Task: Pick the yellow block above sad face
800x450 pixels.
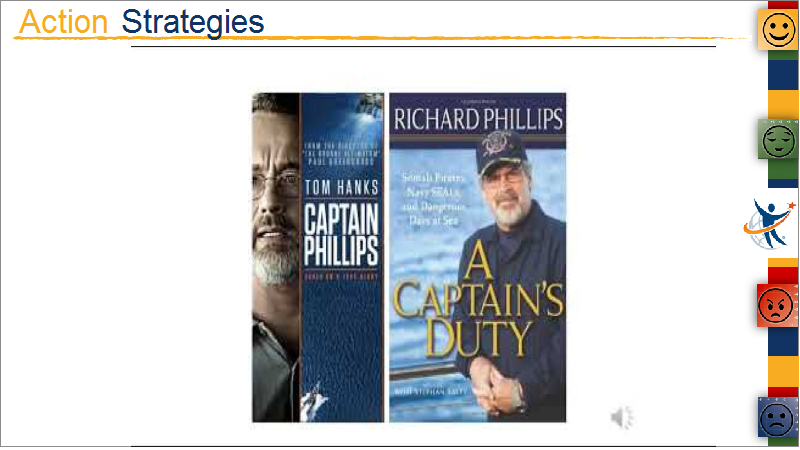Action: pos(783,371)
